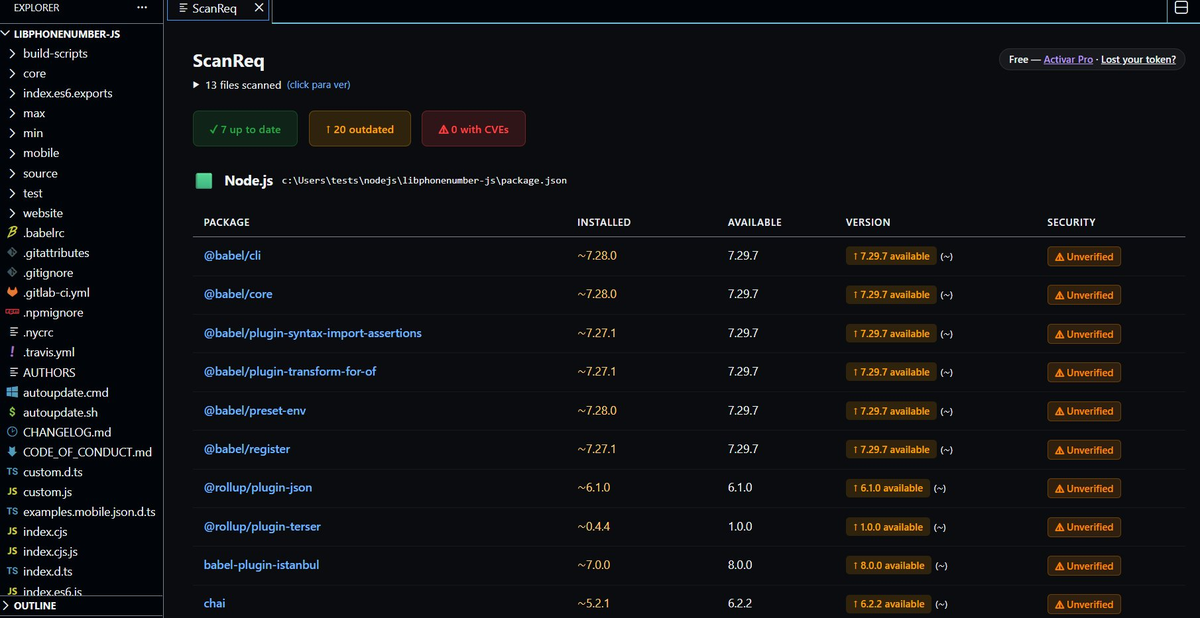The height and width of the screenshot is (618, 1200).
Task: Open the @rollup/plugin-json package link
Action: (x=258, y=488)
